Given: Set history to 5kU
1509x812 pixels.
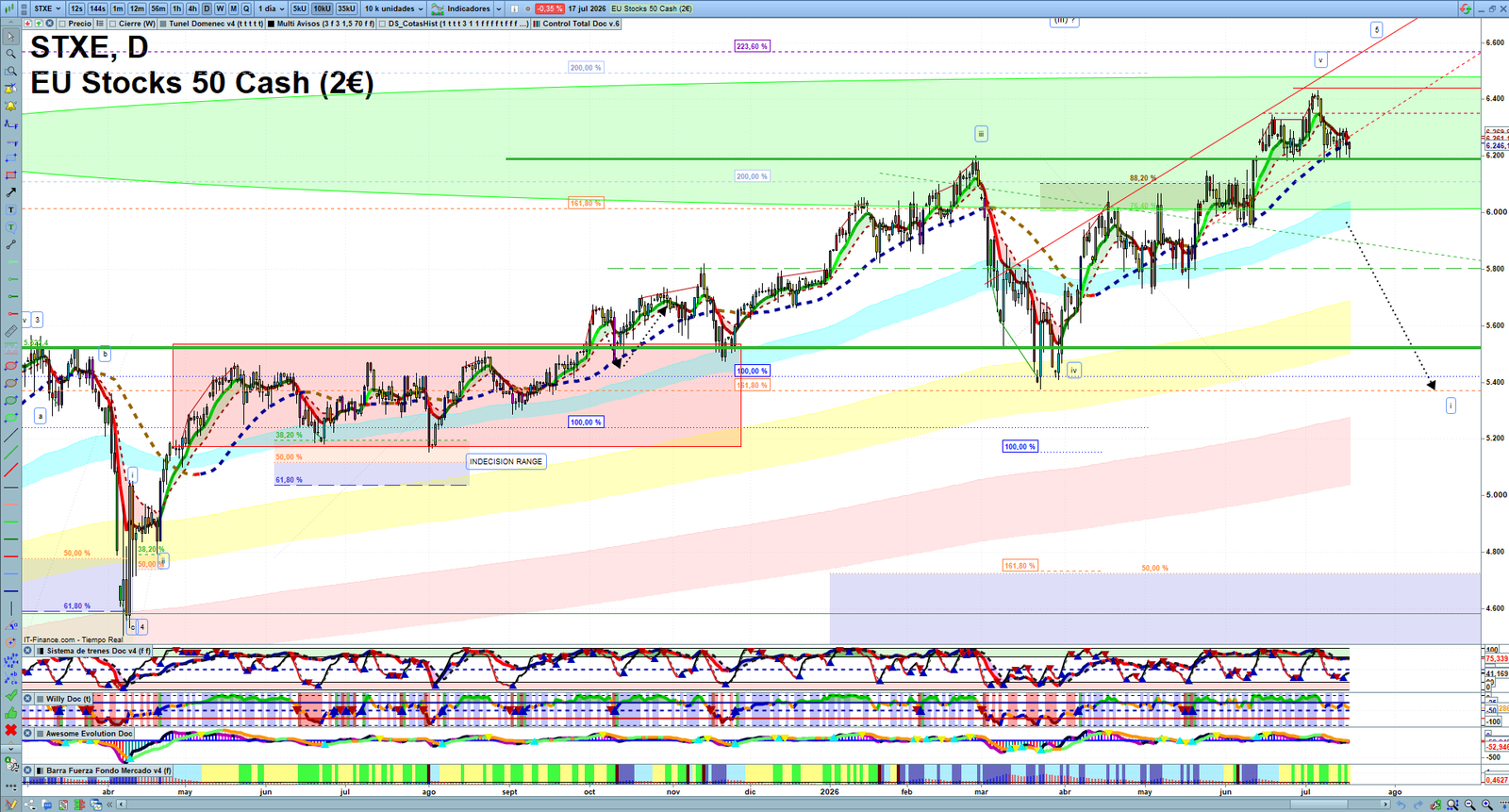Looking at the screenshot, I should [x=300, y=8].
